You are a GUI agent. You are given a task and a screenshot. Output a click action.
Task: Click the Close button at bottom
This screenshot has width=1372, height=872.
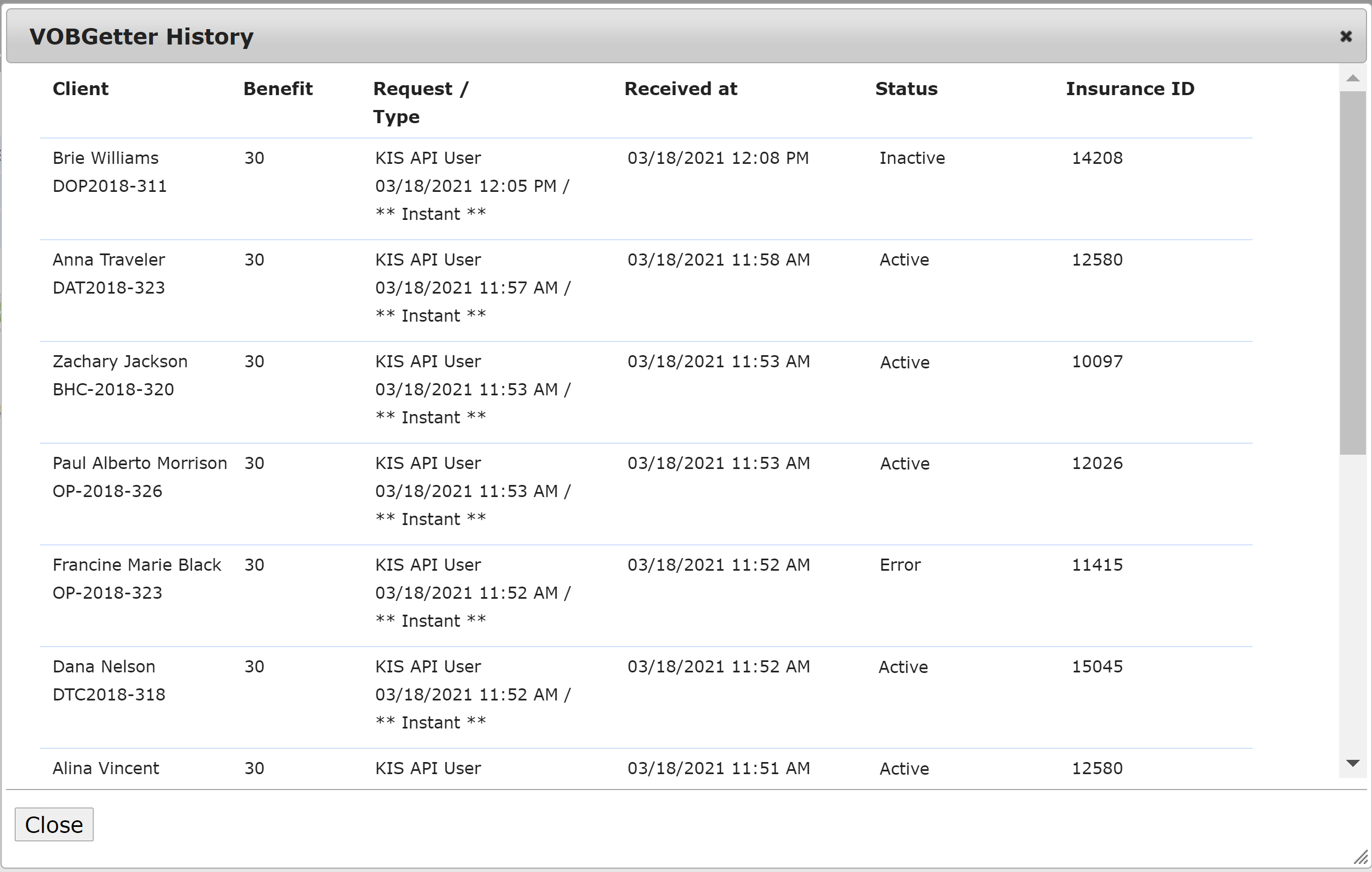pyautogui.click(x=54, y=824)
